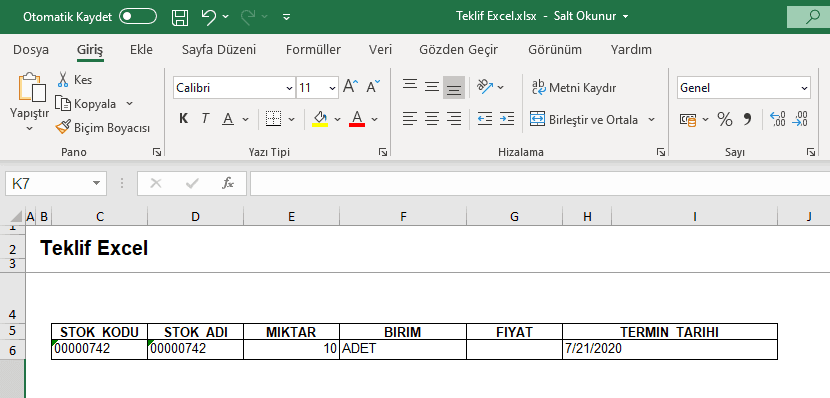Click the Name Box showing K7

coord(56,184)
